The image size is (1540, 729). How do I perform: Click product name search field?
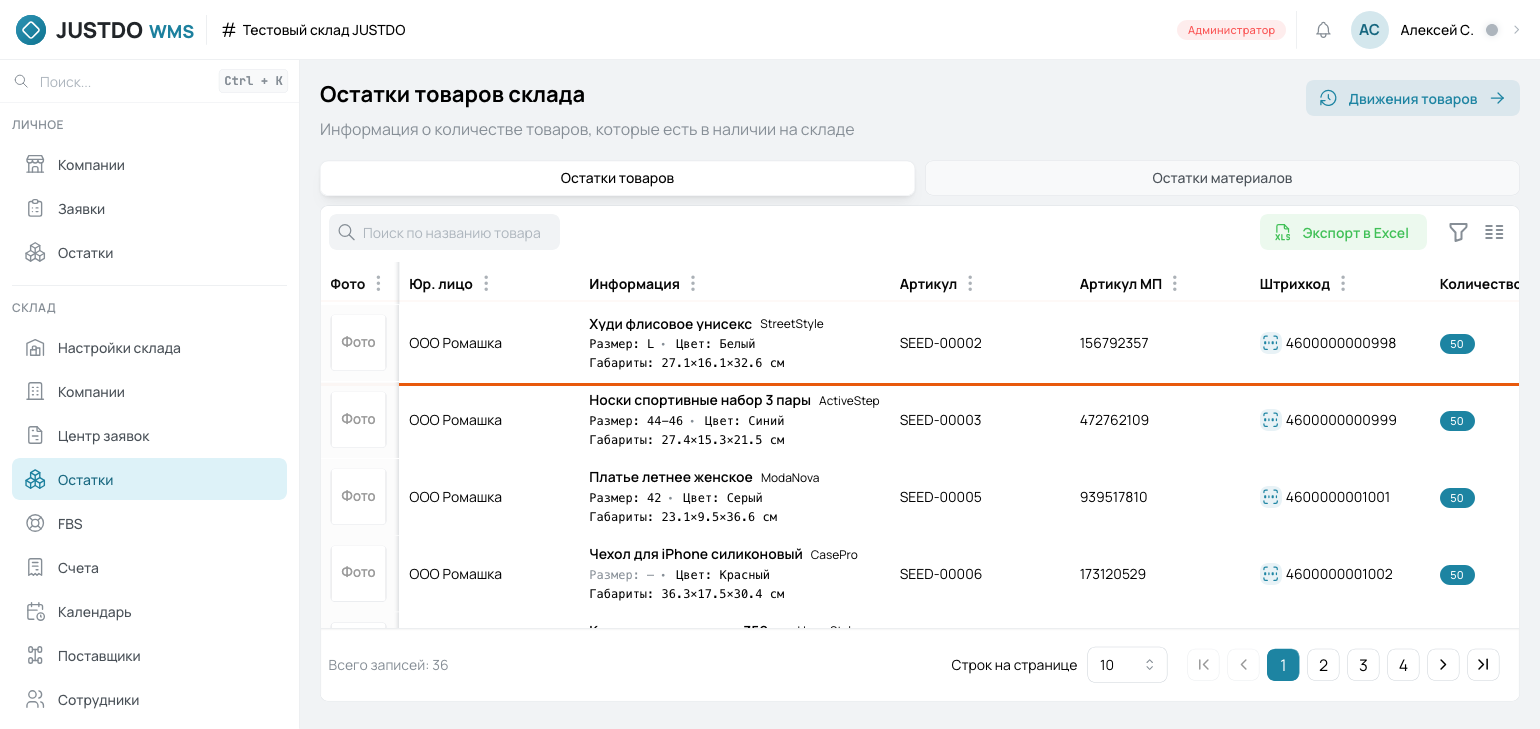(x=444, y=232)
